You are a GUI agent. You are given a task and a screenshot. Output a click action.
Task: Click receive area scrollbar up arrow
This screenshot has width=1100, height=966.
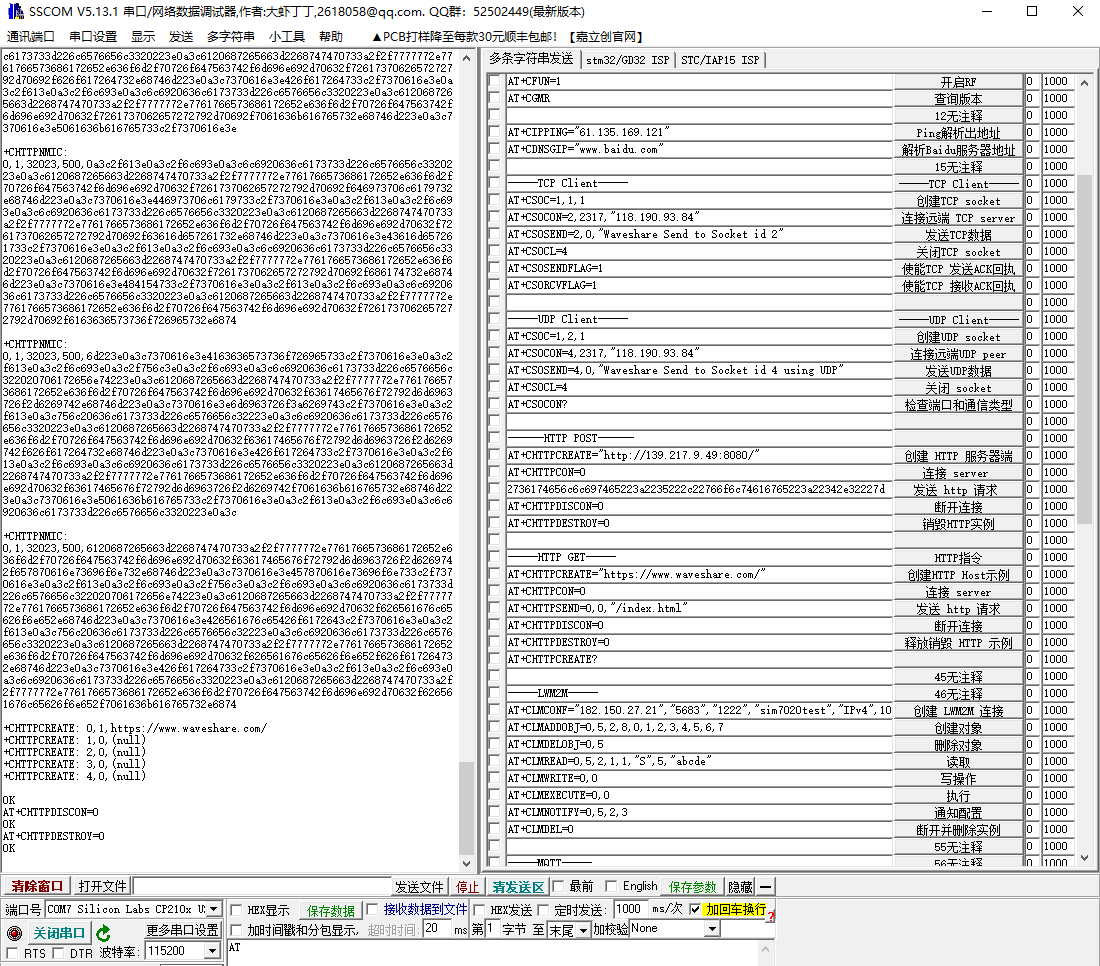click(467, 59)
